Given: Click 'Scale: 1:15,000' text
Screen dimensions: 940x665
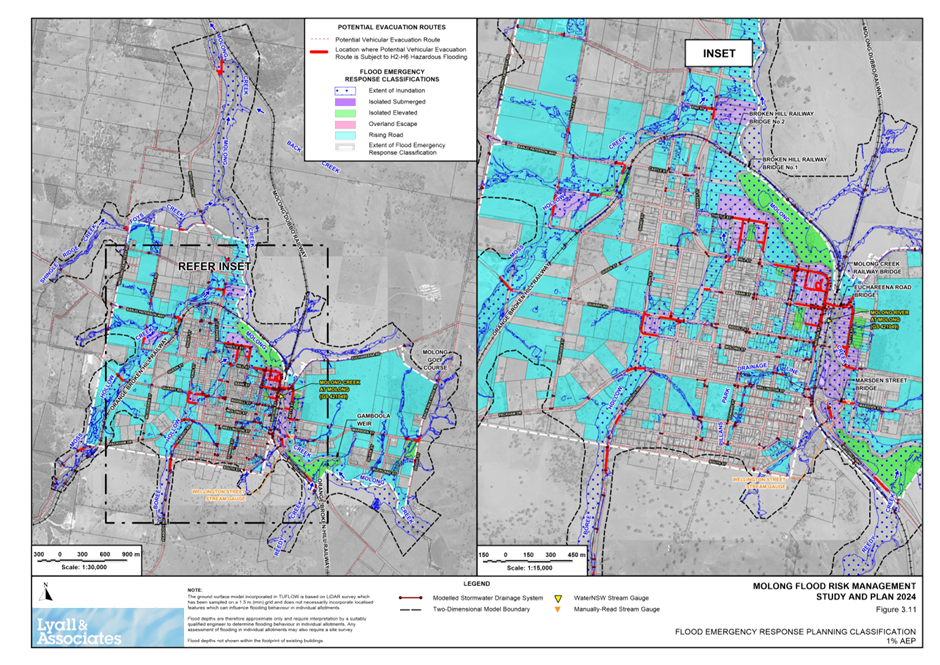Looking at the screenshot, I should 529,567.
